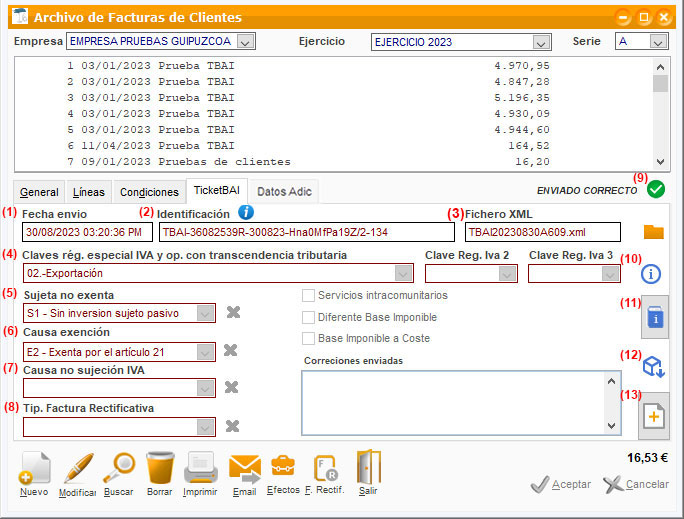Click the Modificar pencil icon
Image resolution: width=684 pixels, height=519 pixels.
[79, 468]
